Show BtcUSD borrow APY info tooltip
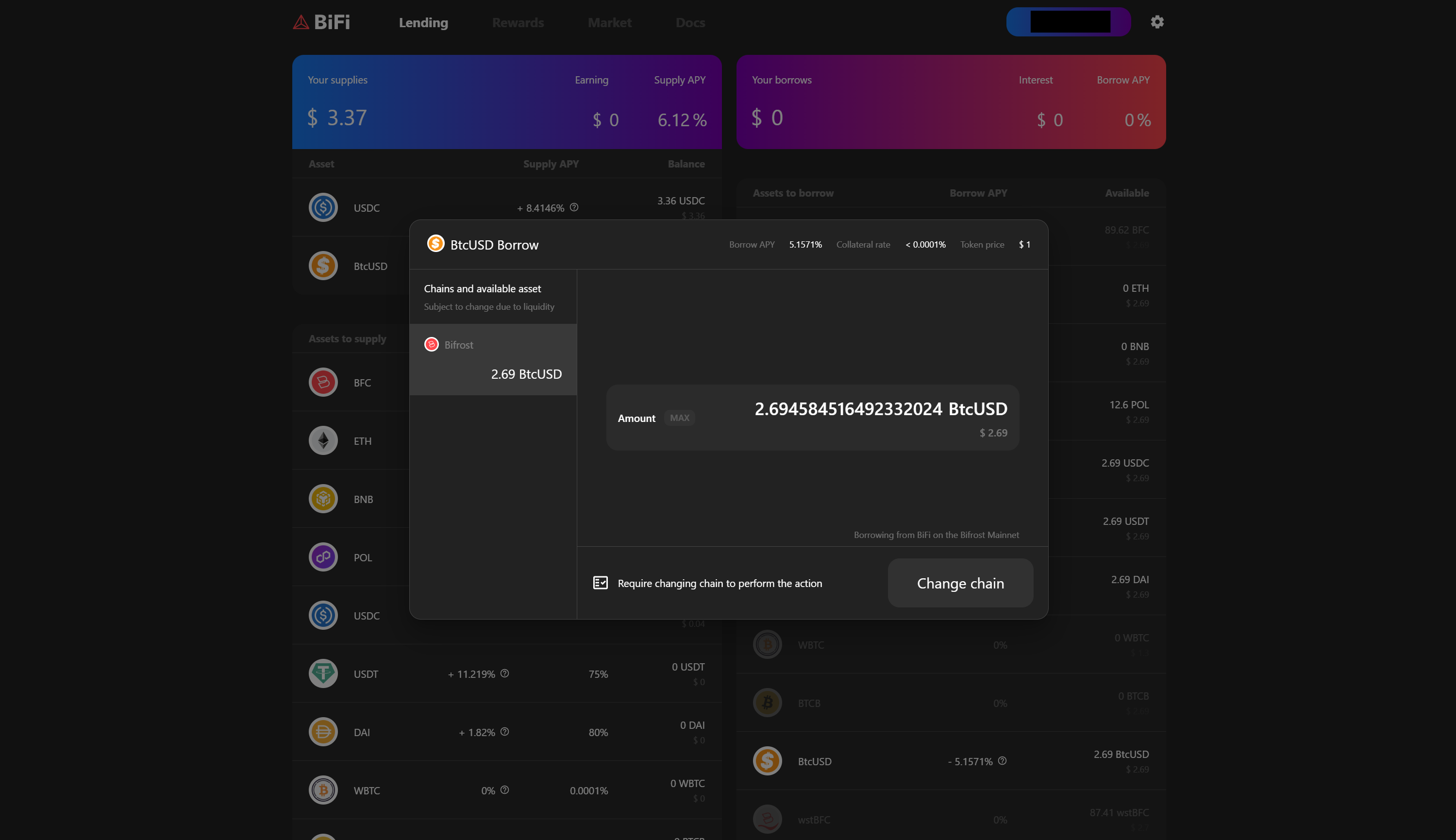Viewport: 1456px width, 840px height. click(1003, 761)
